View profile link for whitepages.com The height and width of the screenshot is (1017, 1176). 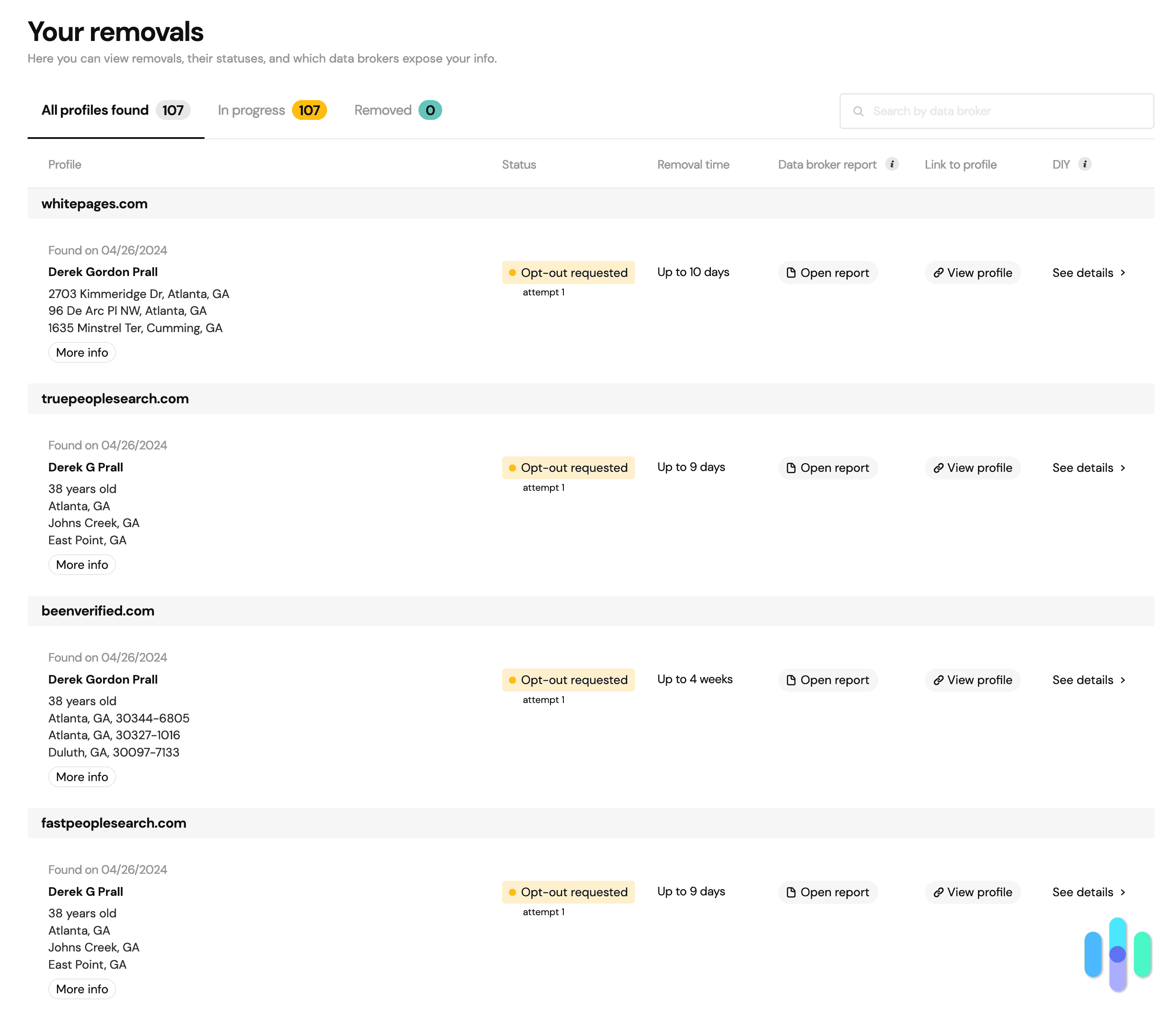tap(973, 273)
